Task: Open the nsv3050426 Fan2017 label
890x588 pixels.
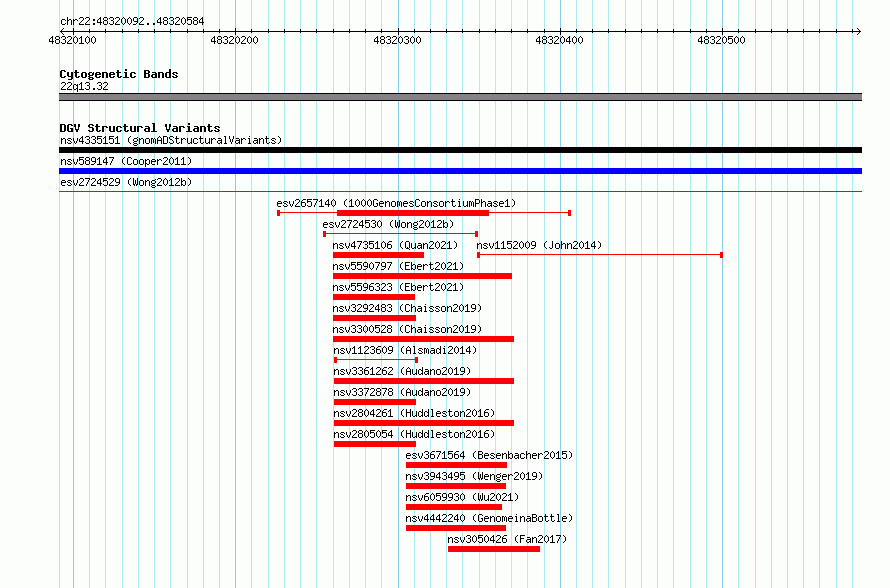Action: coord(507,539)
